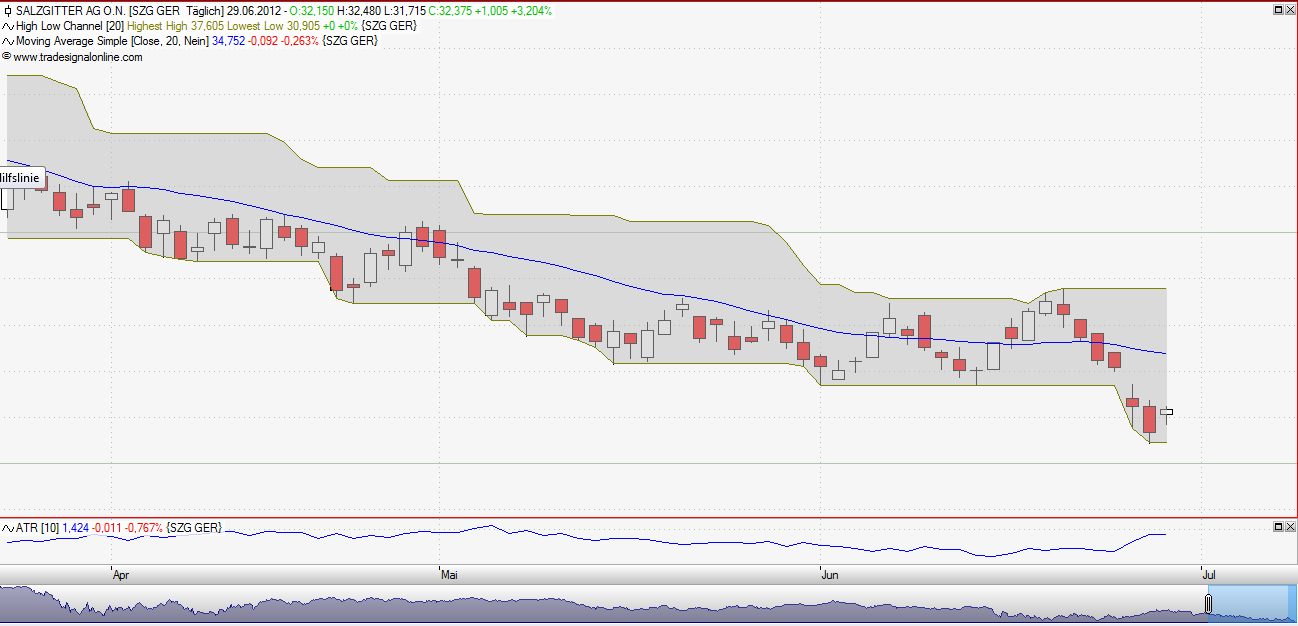Click the L:31,715 low value
The width and height of the screenshot is (1298, 626).
(404, 11)
